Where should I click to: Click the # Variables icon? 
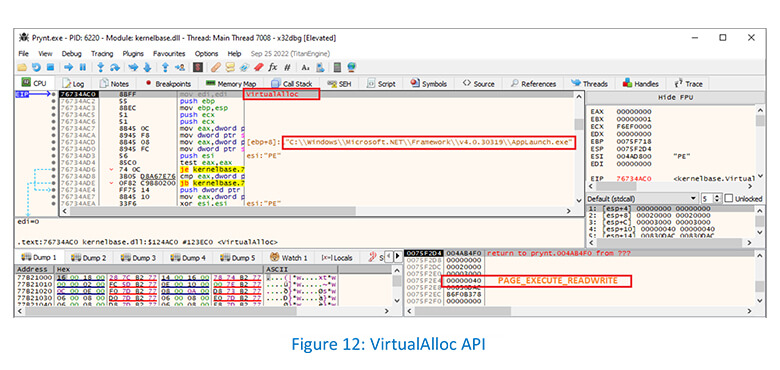click(x=287, y=67)
